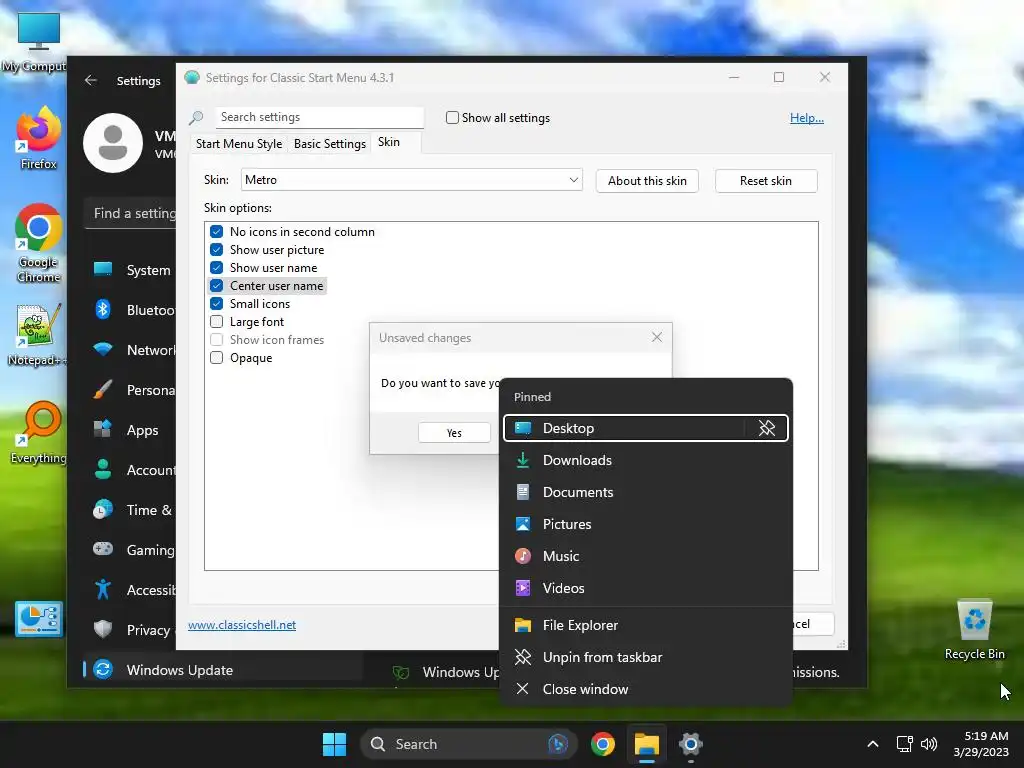Select Pictures in jump list
The width and height of the screenshot is (1024, 768).
(645, 524)
